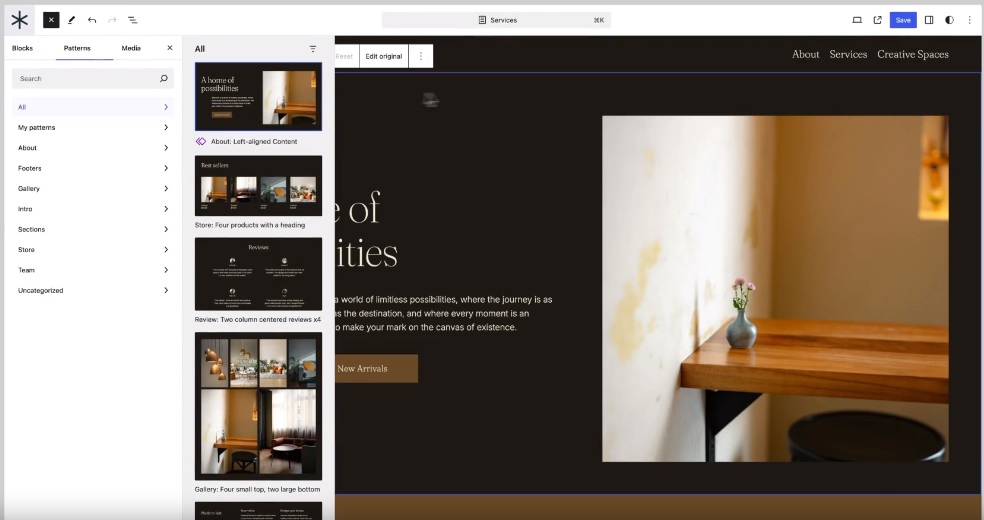
Task: Toggle the Settings sidebar panel icon
Action: point(929,20)
